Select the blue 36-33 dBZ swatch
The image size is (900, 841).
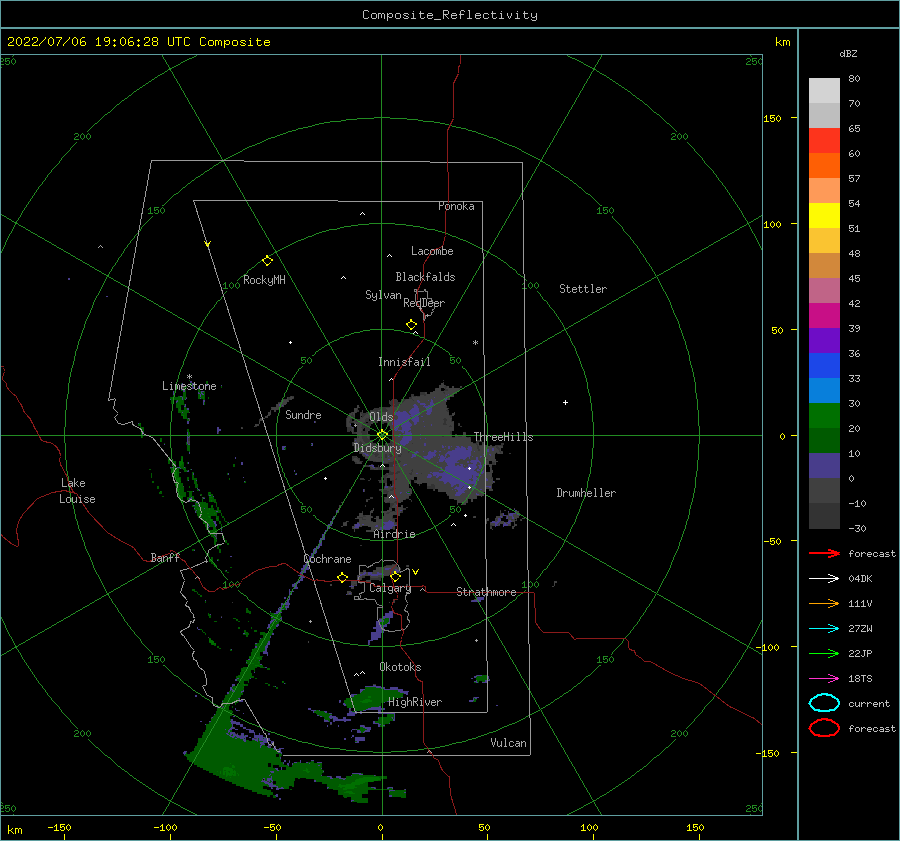(824, 366)
